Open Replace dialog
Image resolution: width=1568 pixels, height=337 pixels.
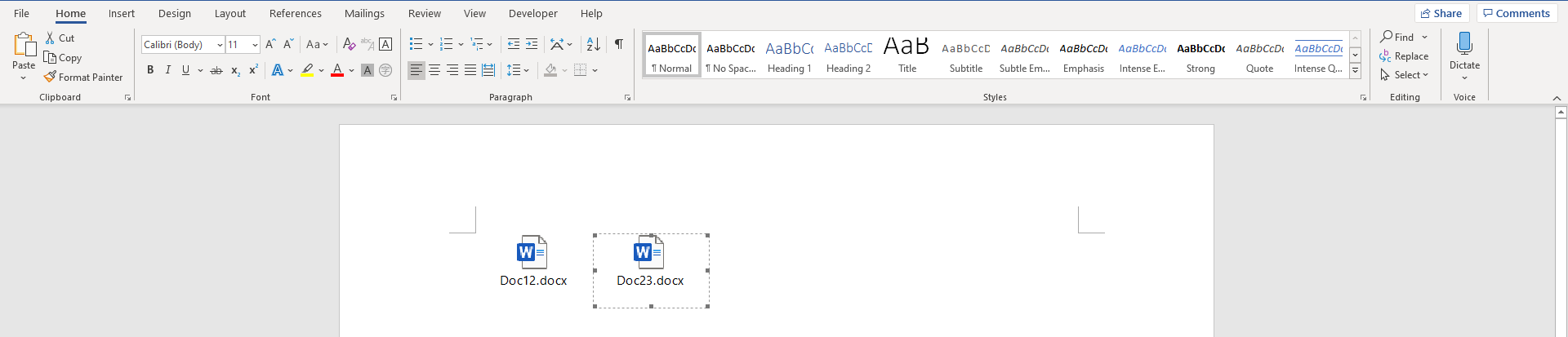(x=1404, y=56)
